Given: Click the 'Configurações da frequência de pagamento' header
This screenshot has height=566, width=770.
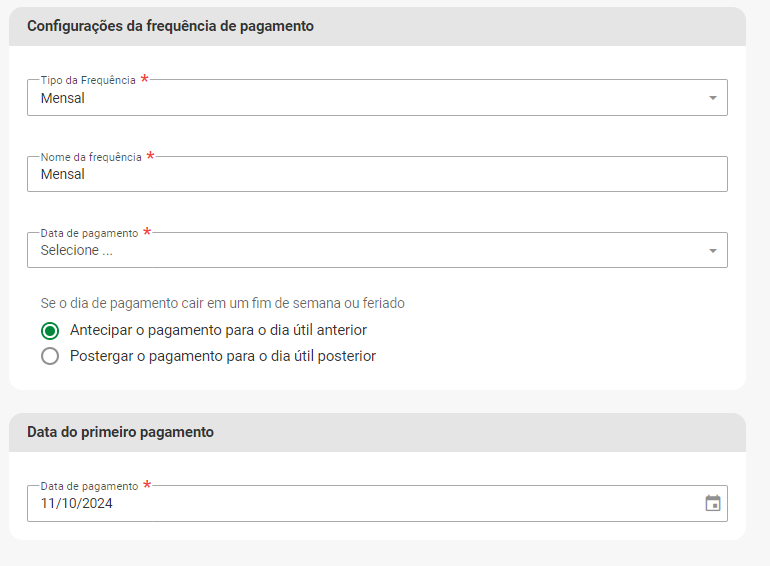Looking at the screenshot, I should (170, 26).
